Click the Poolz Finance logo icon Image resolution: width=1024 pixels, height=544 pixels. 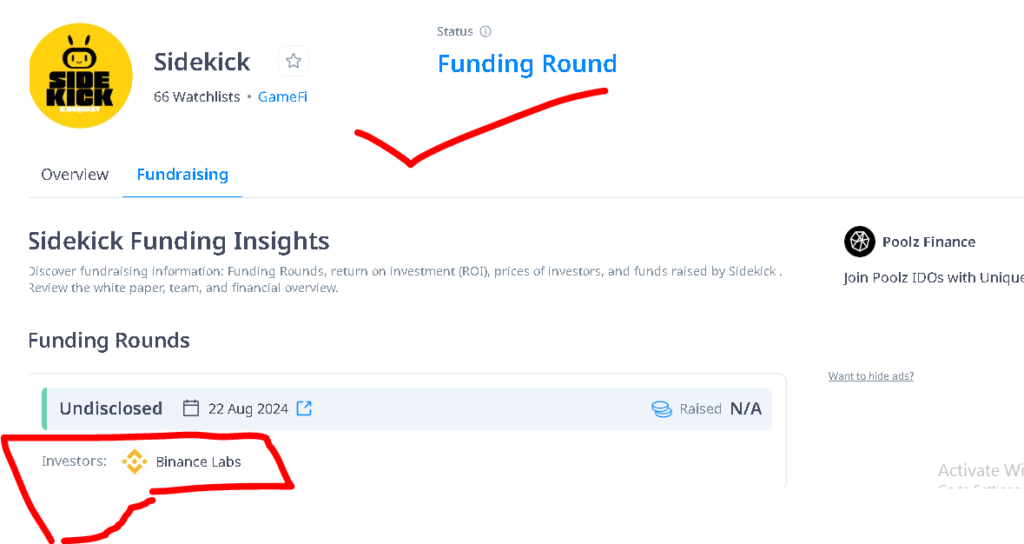pos(859,242)
